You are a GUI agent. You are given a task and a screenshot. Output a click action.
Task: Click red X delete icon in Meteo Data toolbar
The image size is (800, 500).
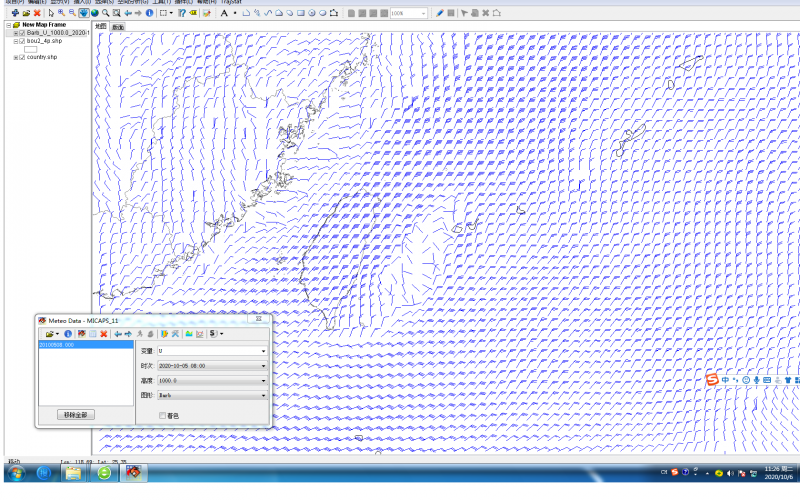coord(104,333)
